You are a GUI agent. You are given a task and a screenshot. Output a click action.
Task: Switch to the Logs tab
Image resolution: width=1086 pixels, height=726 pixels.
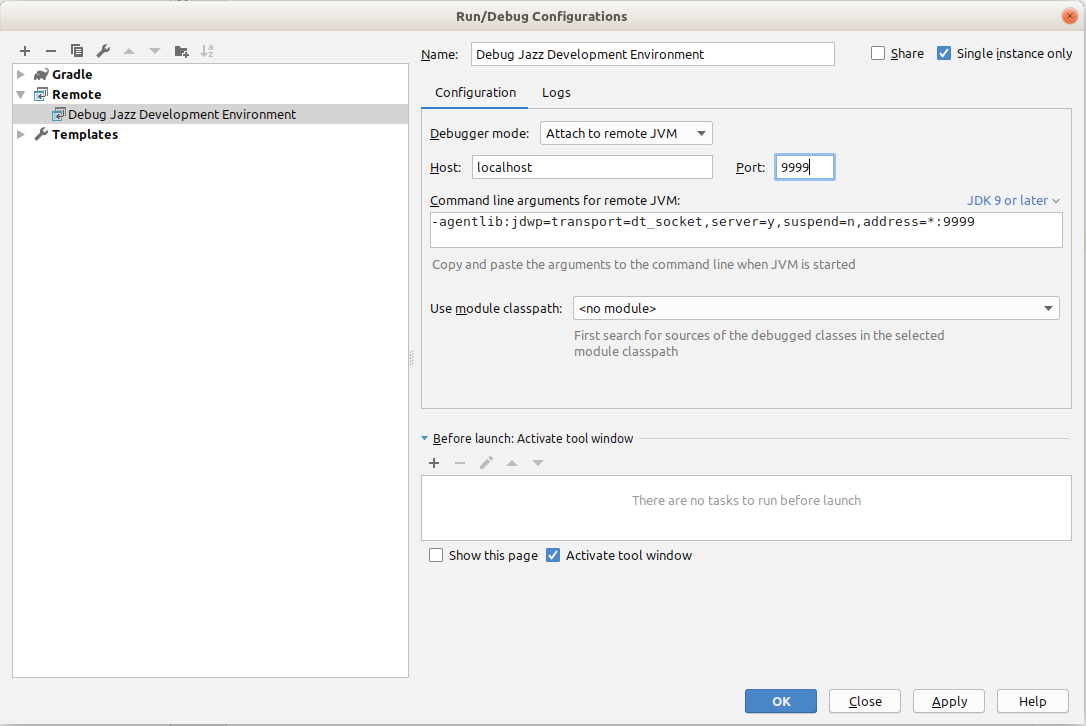click(556, 93)
